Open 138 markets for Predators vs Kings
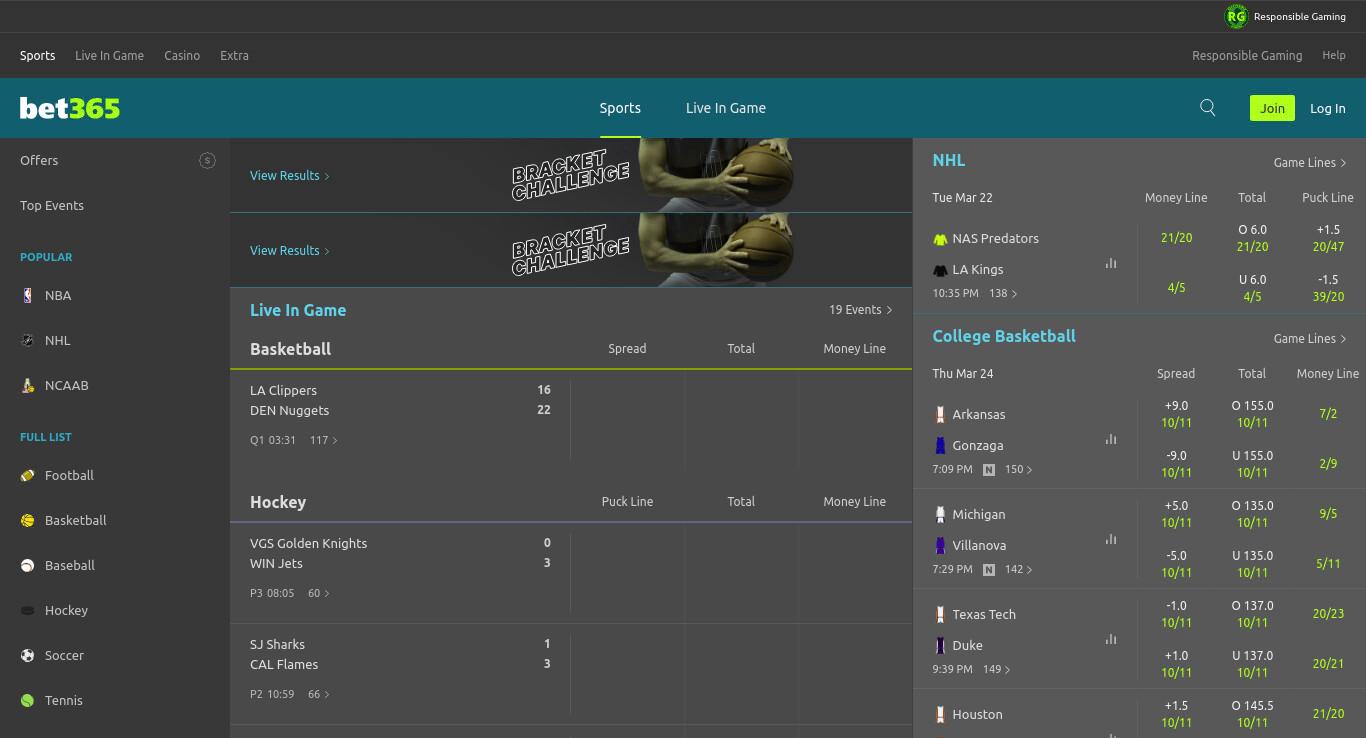Screen dimensions: 1366x738 click(1003, 293)
